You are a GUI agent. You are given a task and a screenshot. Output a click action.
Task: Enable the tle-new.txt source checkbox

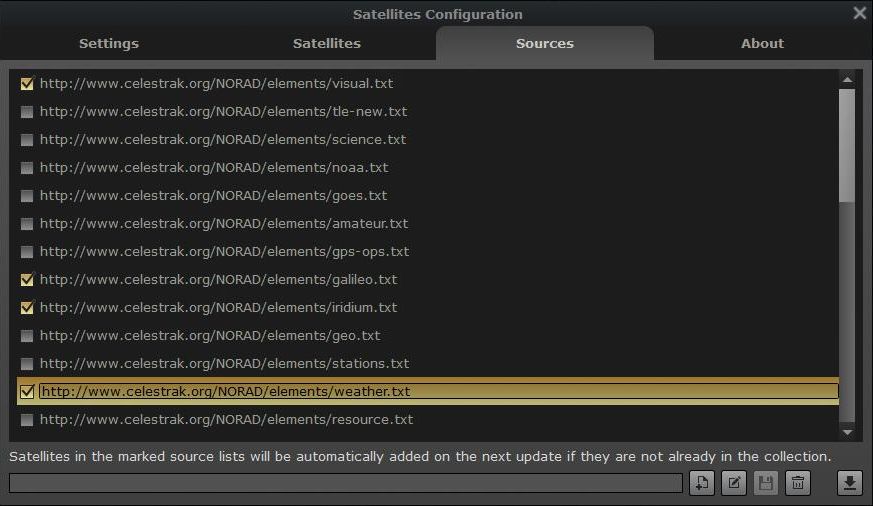tap(27, 112)
